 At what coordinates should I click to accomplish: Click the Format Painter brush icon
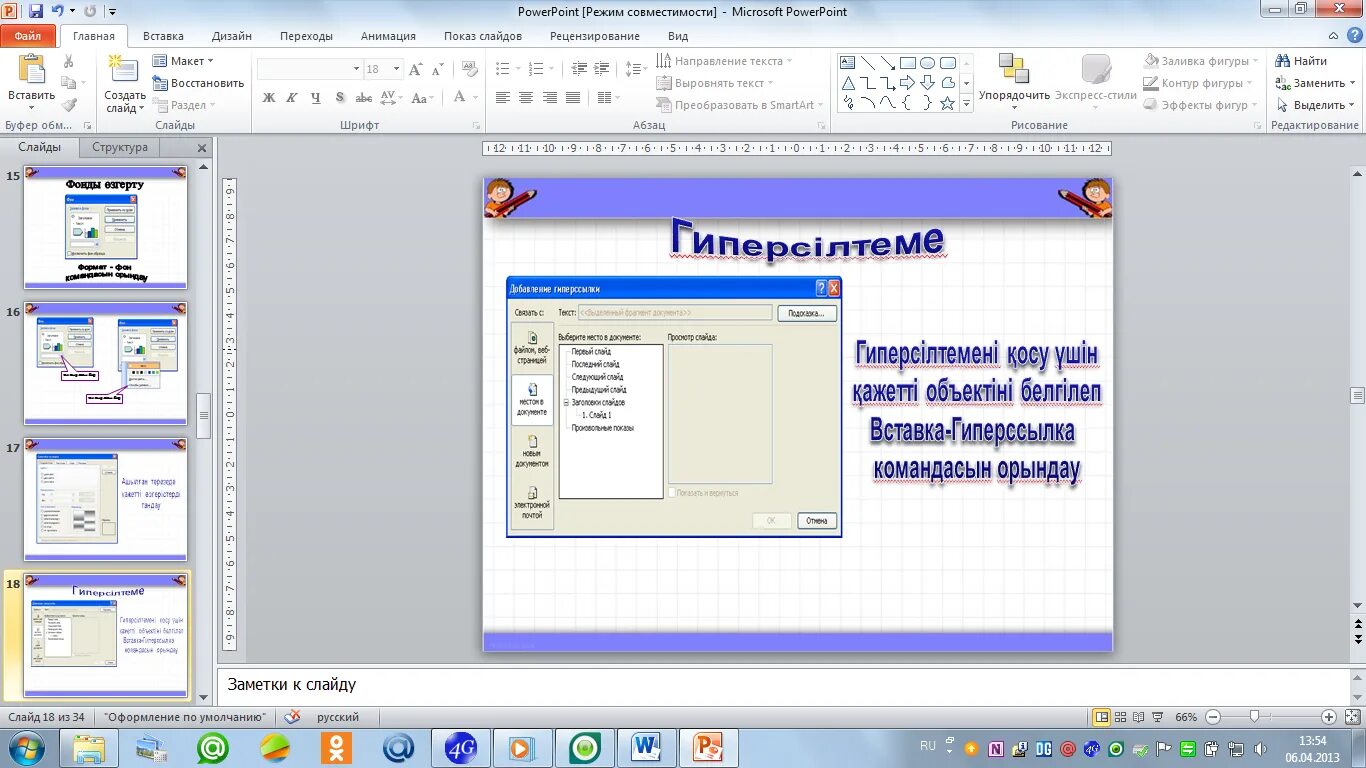coord(69,104)
